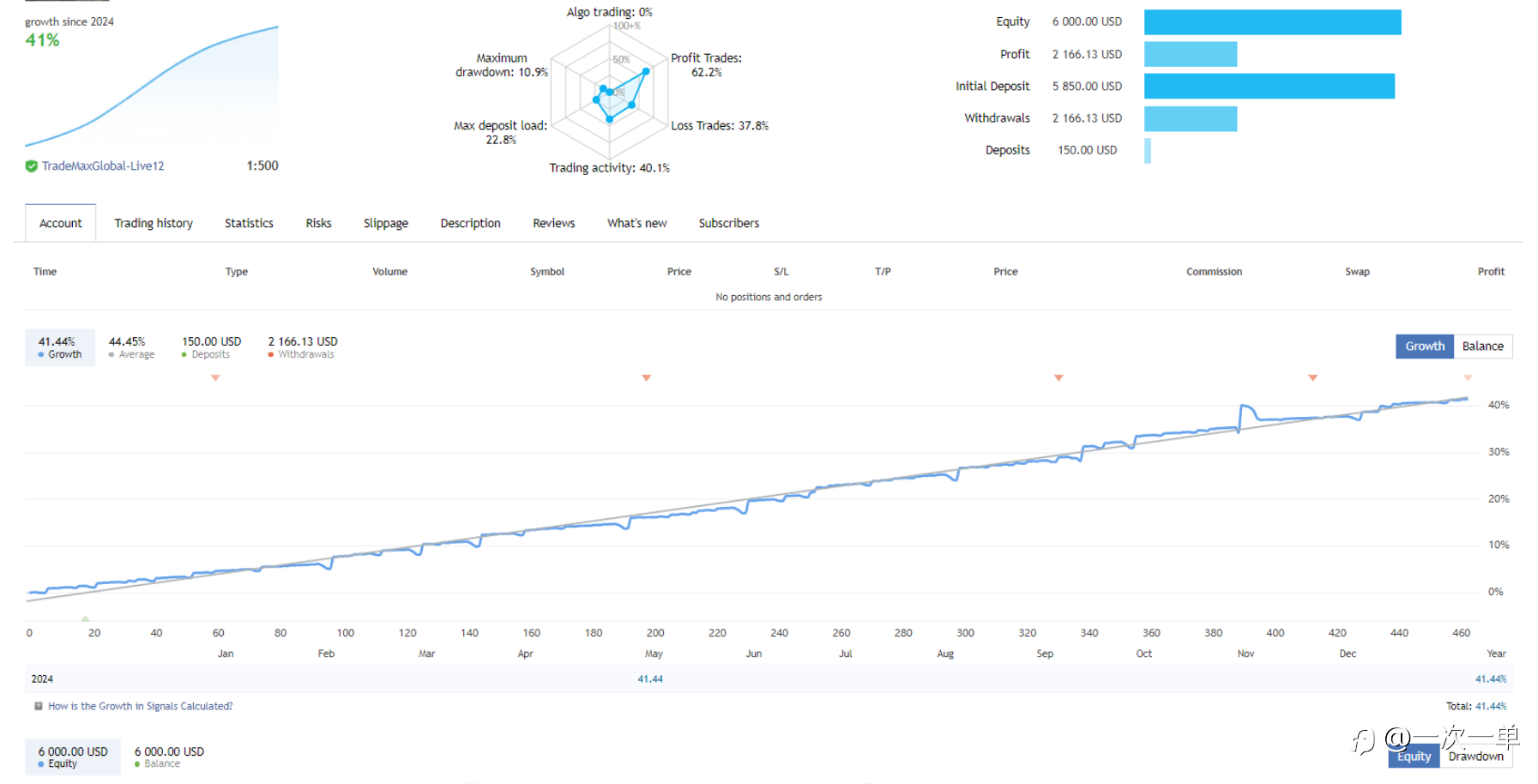
Task: Open the Reviews tab
Action: [554, 223]
